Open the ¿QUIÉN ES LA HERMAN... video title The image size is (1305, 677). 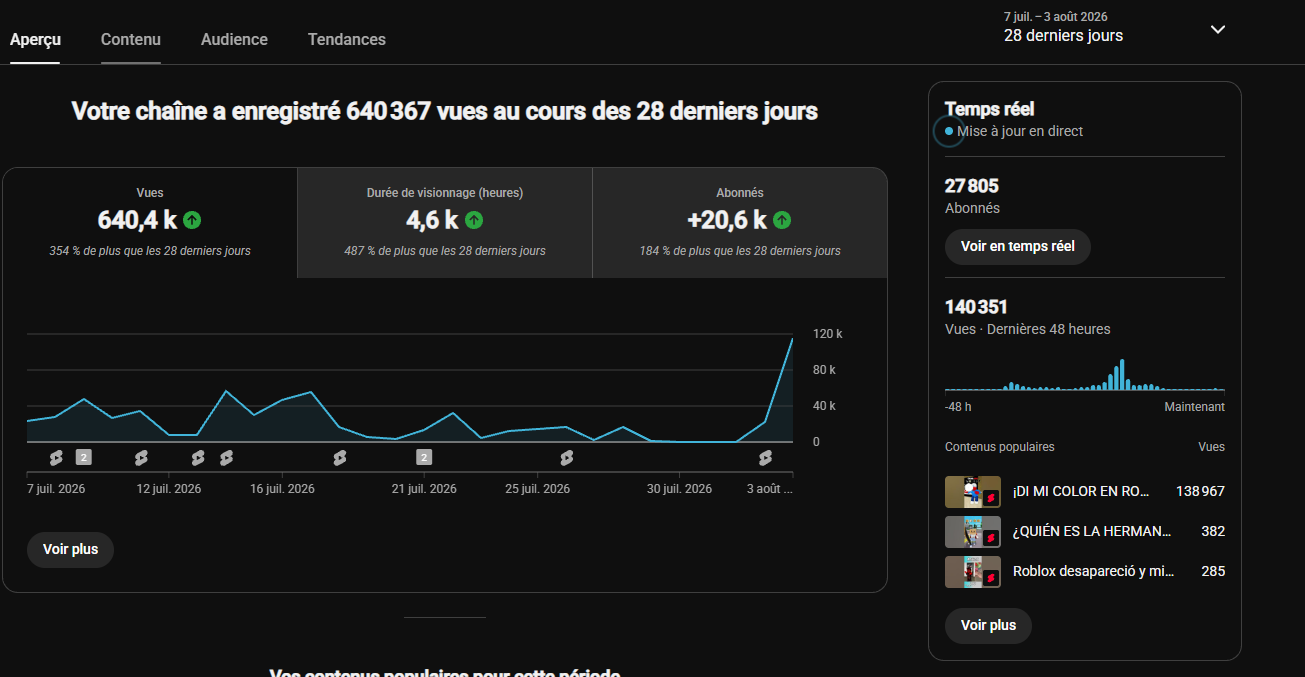coord(1092,531)
